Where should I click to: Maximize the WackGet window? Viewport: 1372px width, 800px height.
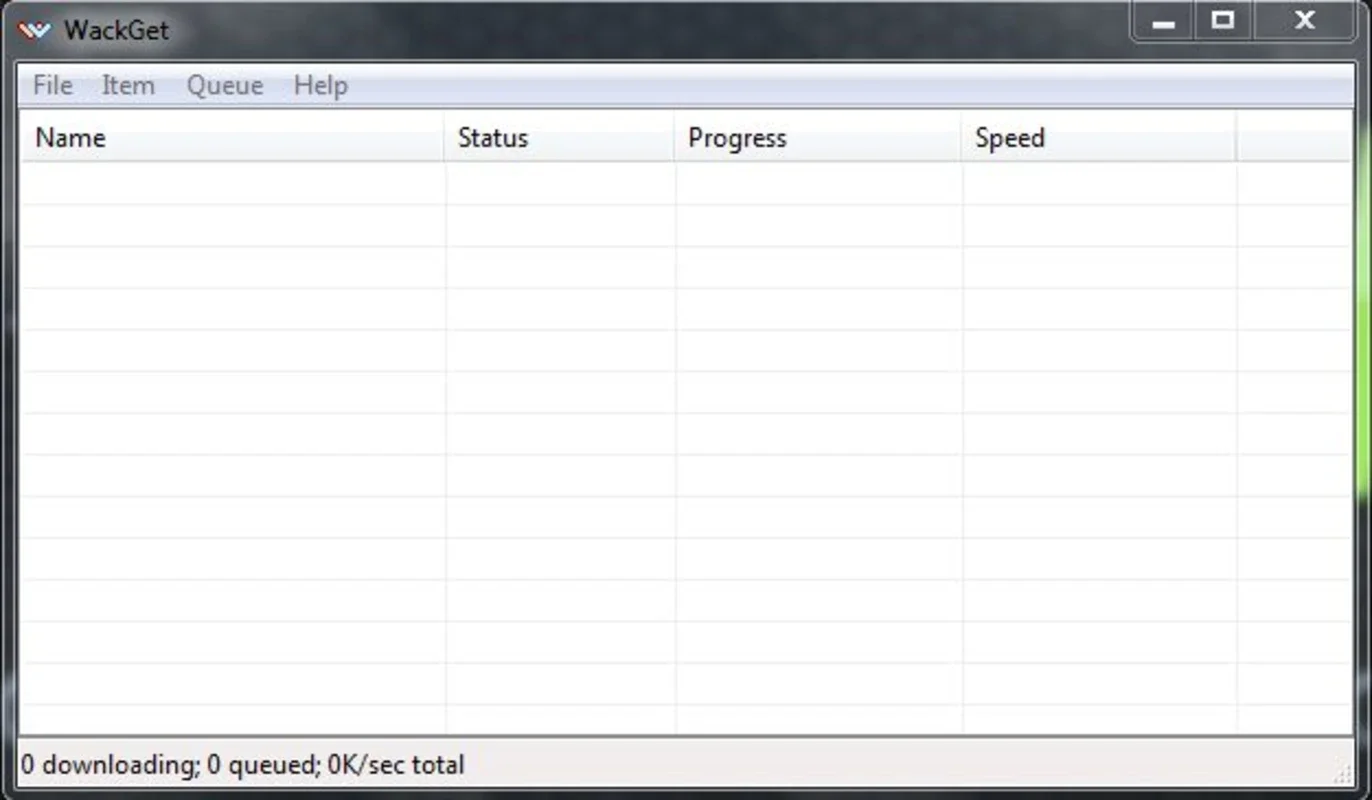1222,21
